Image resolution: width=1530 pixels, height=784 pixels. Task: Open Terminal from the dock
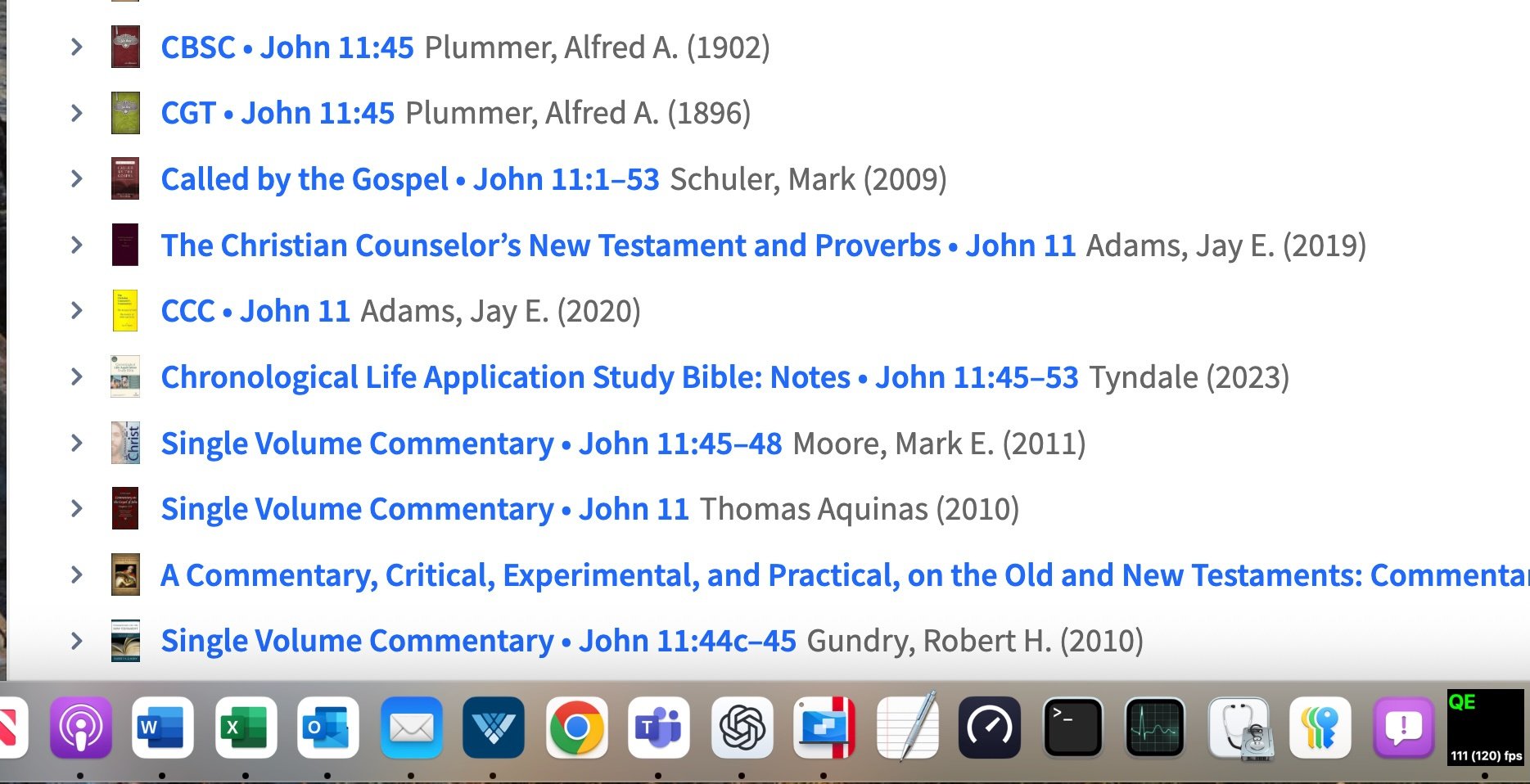click(x=1072, y=728)
